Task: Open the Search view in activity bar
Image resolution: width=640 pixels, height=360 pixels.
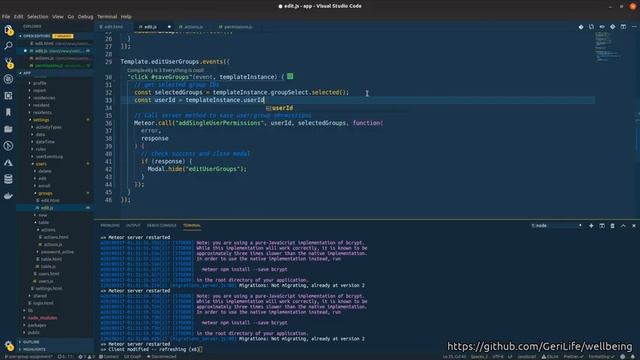Action: [x=8, y=46]
